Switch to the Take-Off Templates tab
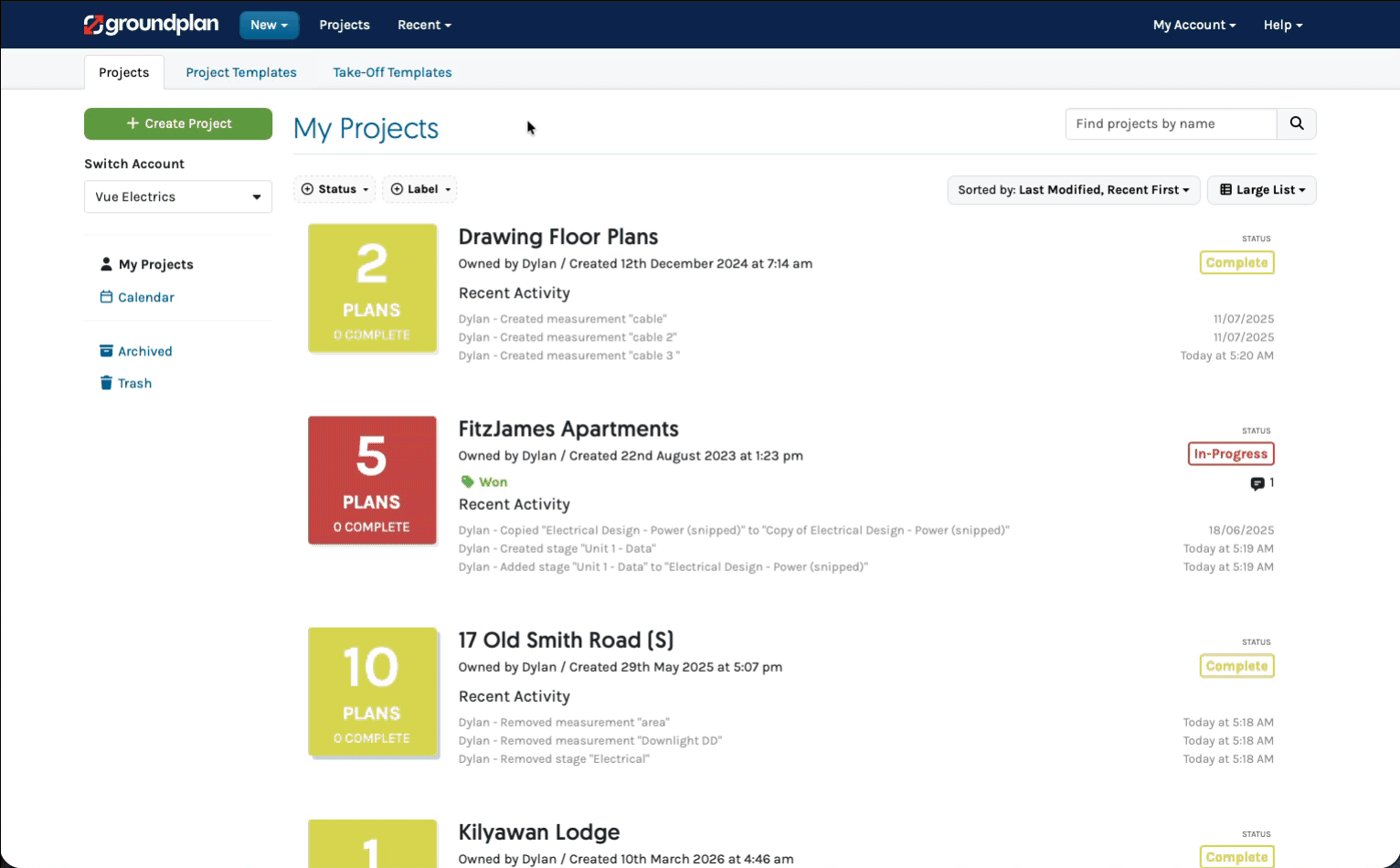This screenshot has height=868, width=1400. [392, 72]
